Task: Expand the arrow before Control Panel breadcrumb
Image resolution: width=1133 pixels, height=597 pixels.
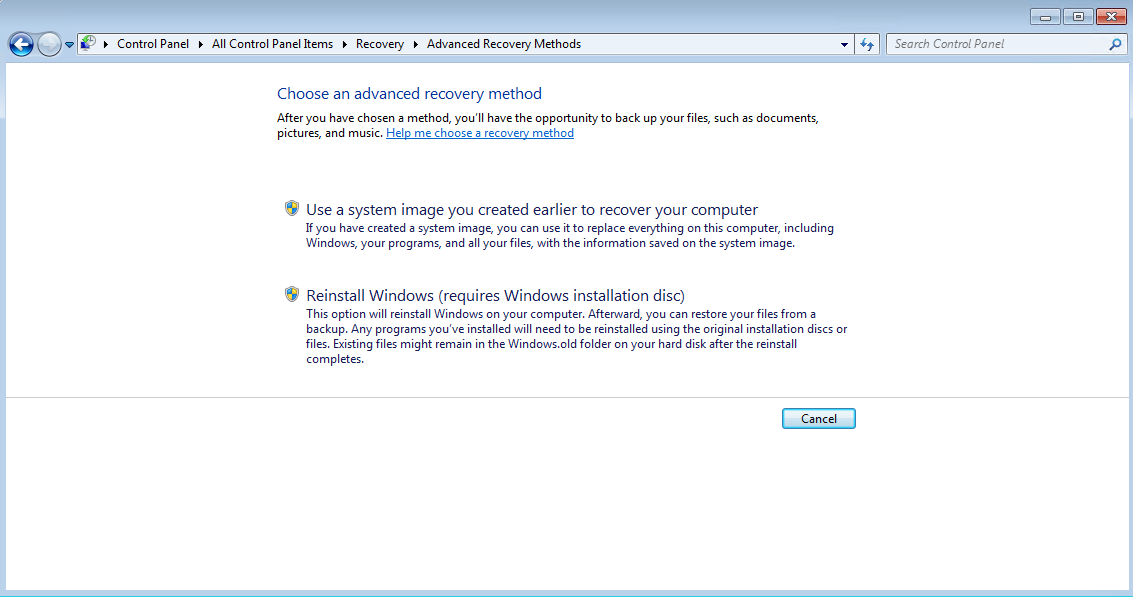Action: 105,44
